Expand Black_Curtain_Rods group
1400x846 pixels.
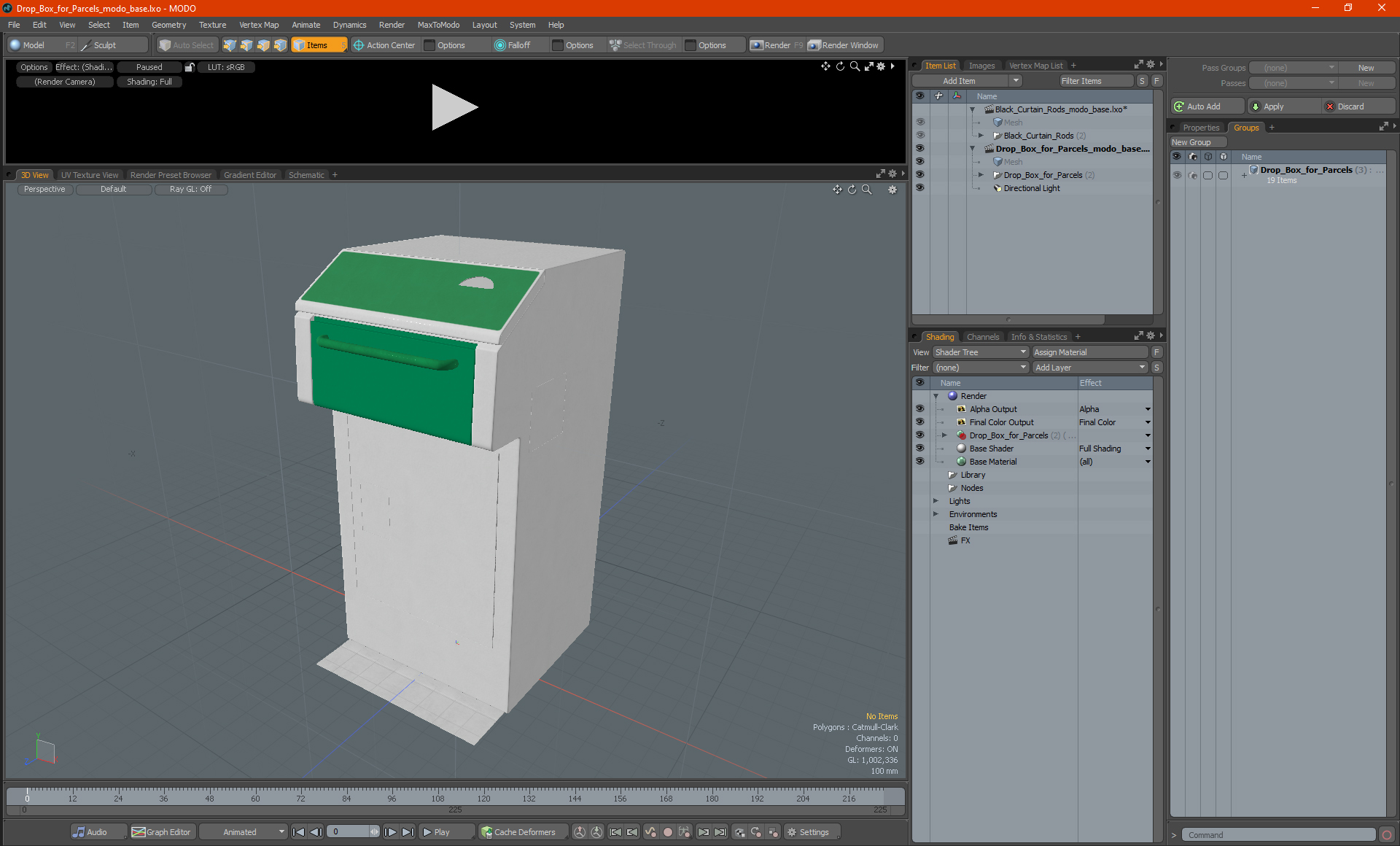click(981, 136)
